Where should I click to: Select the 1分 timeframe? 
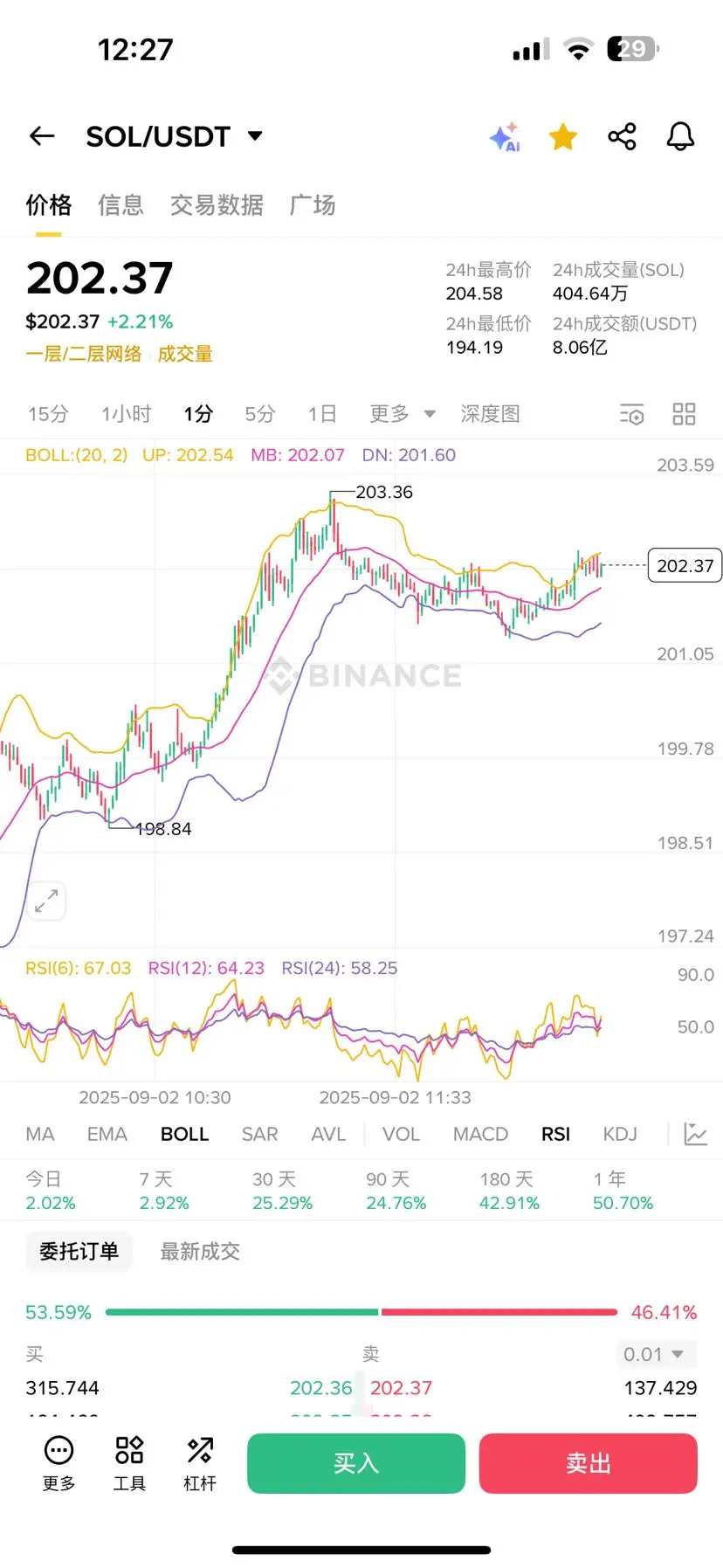(198, 414)
